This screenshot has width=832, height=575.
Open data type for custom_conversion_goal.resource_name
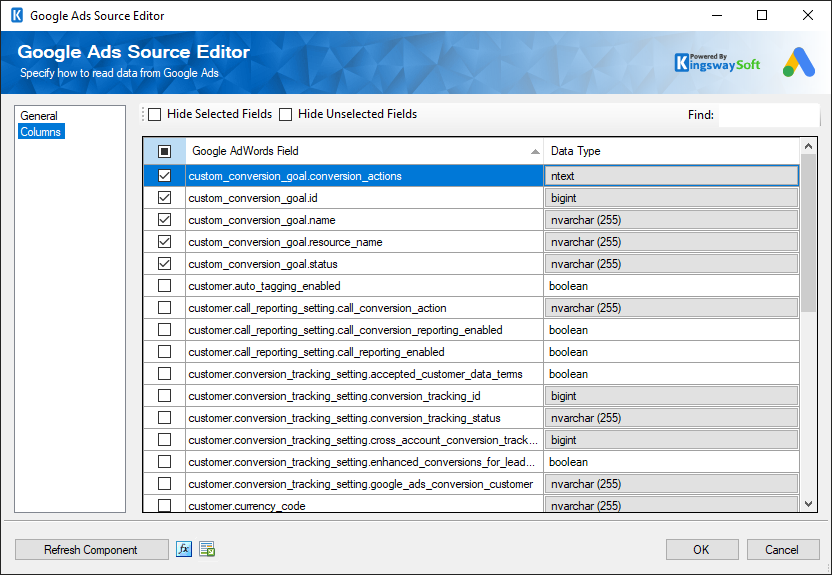click(671, 242)
